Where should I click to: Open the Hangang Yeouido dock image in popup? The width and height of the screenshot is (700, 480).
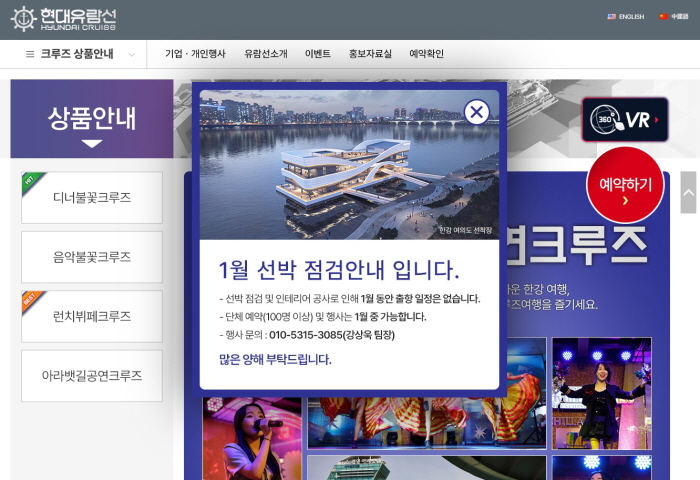click(349, 165)
